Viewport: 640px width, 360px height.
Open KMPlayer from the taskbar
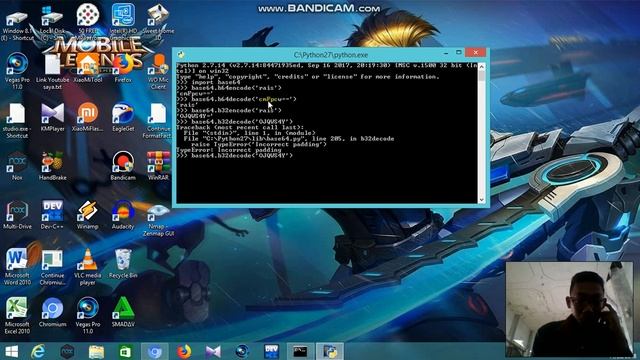click(x=213, y=351)
